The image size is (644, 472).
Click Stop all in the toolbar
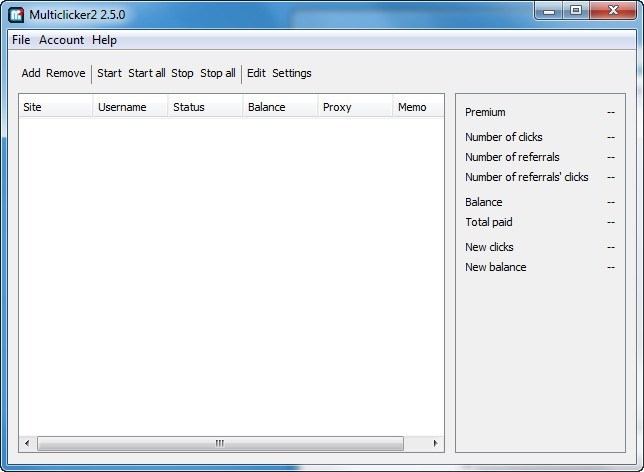pos(218,73)
